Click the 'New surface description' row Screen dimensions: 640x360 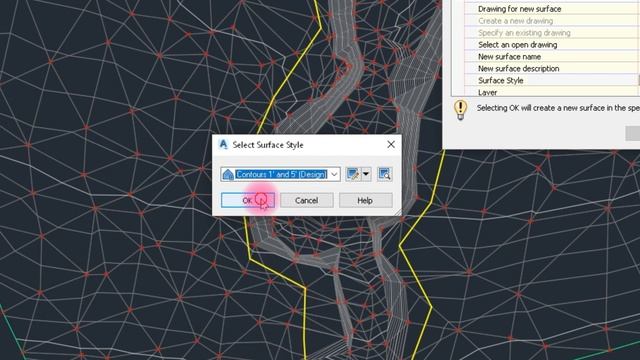click(x=552, y=68)
